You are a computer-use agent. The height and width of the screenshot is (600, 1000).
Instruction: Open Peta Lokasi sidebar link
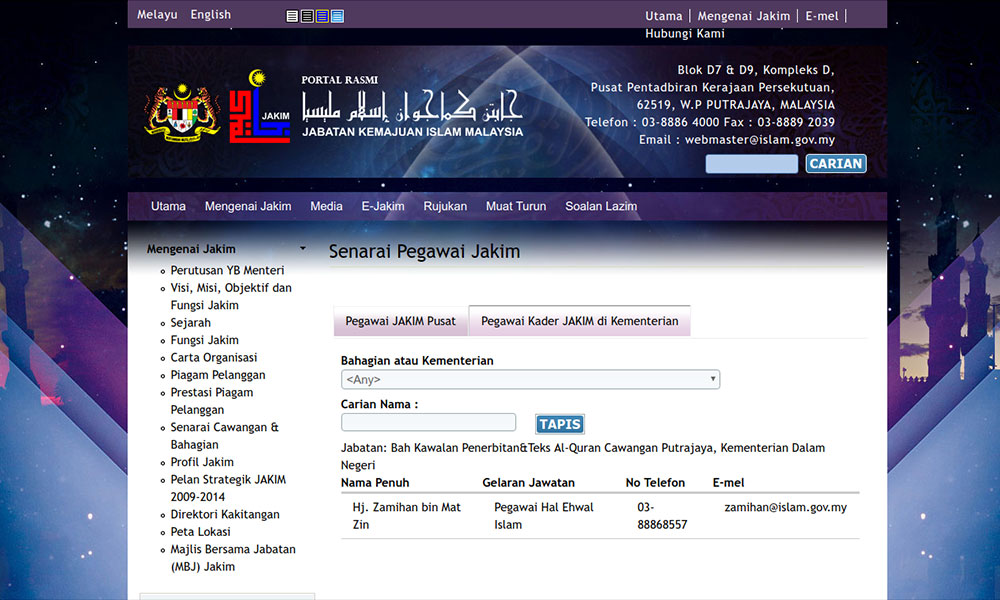pyautogui.click(x=200, y=532)
